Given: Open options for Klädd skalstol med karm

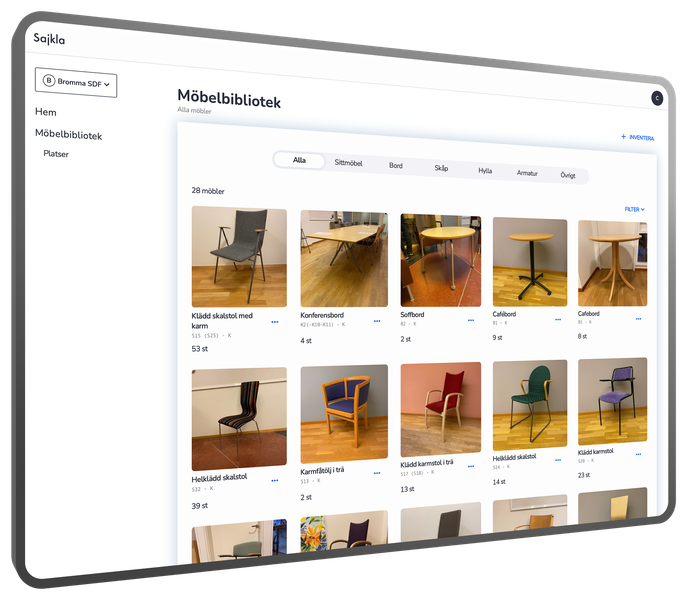Looking at the screenshot, I should (x=275, y=322).
